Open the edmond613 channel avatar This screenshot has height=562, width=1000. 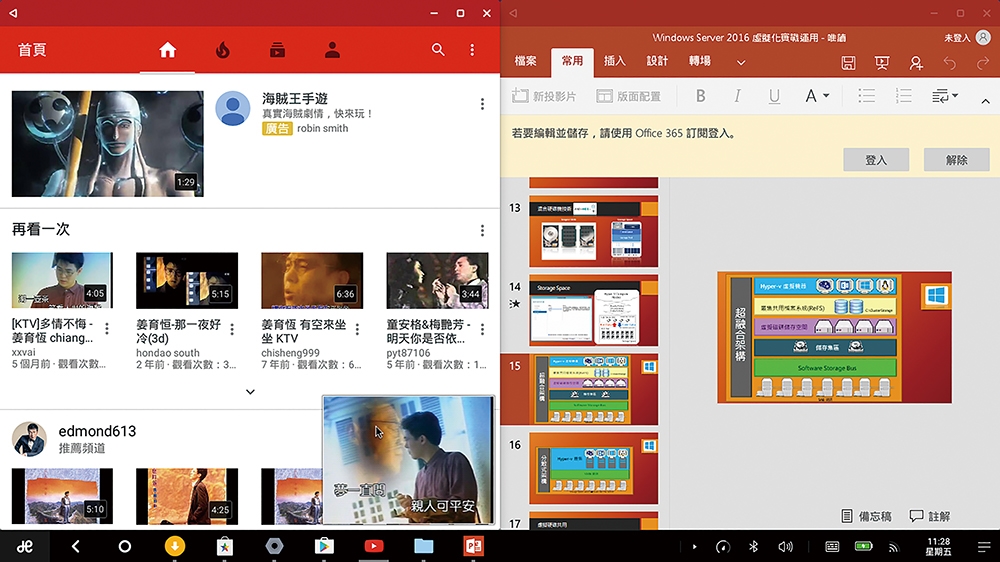(x=29, y=439)
